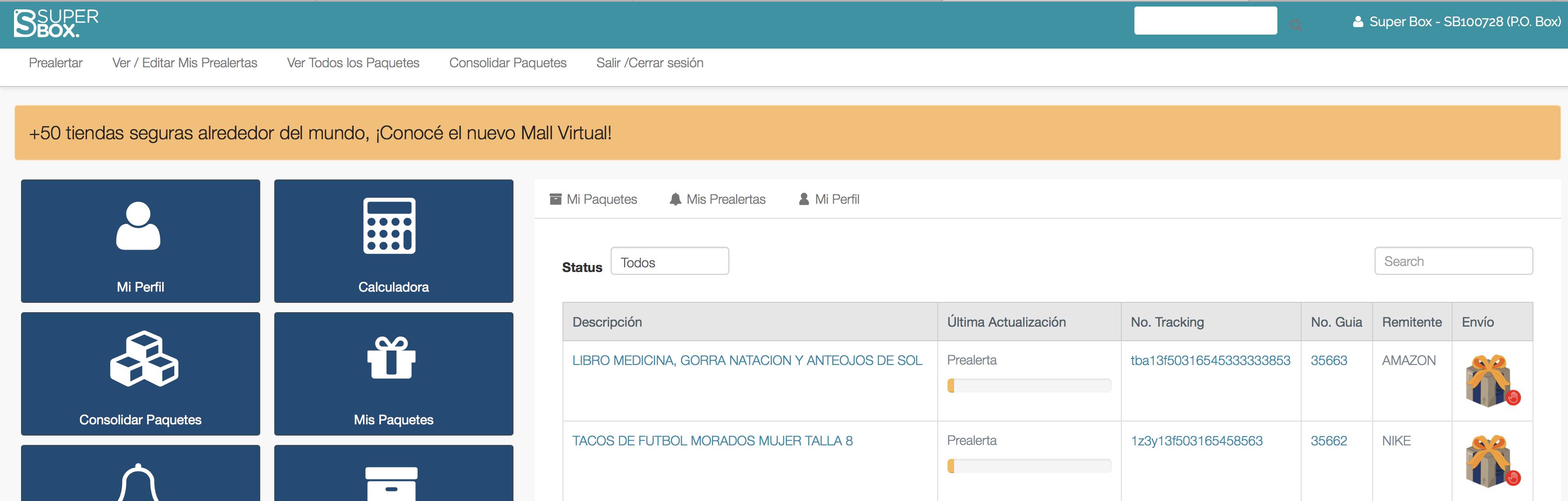Image resolution: width=1568 pixels, height=501 pixels.
Task: Click Prealerta status in LIBRO MEDICINA row
Action: [971, 360]
